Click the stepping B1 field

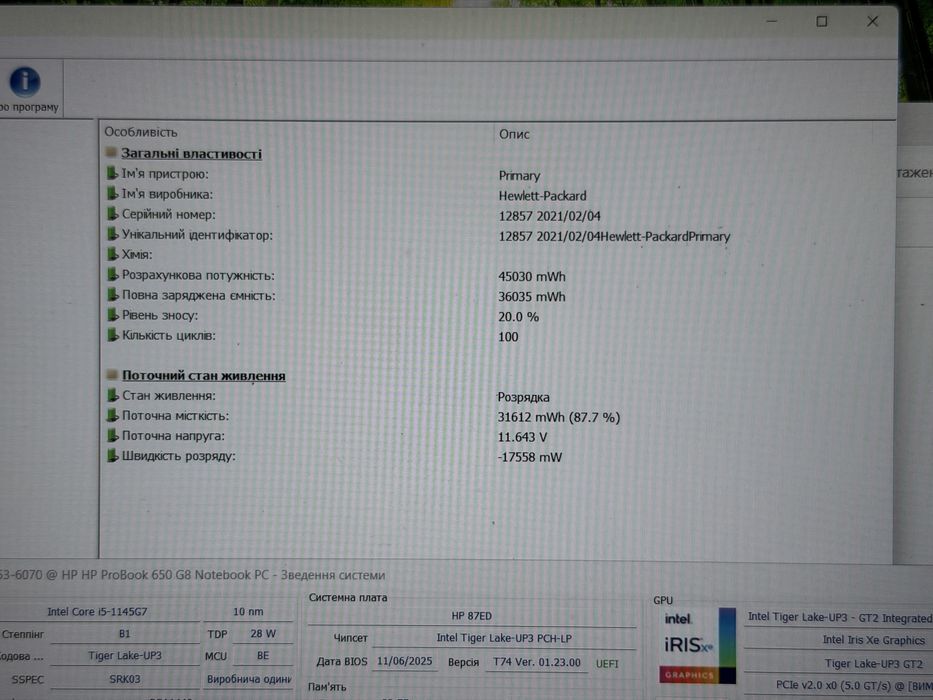tap(125, 635)
